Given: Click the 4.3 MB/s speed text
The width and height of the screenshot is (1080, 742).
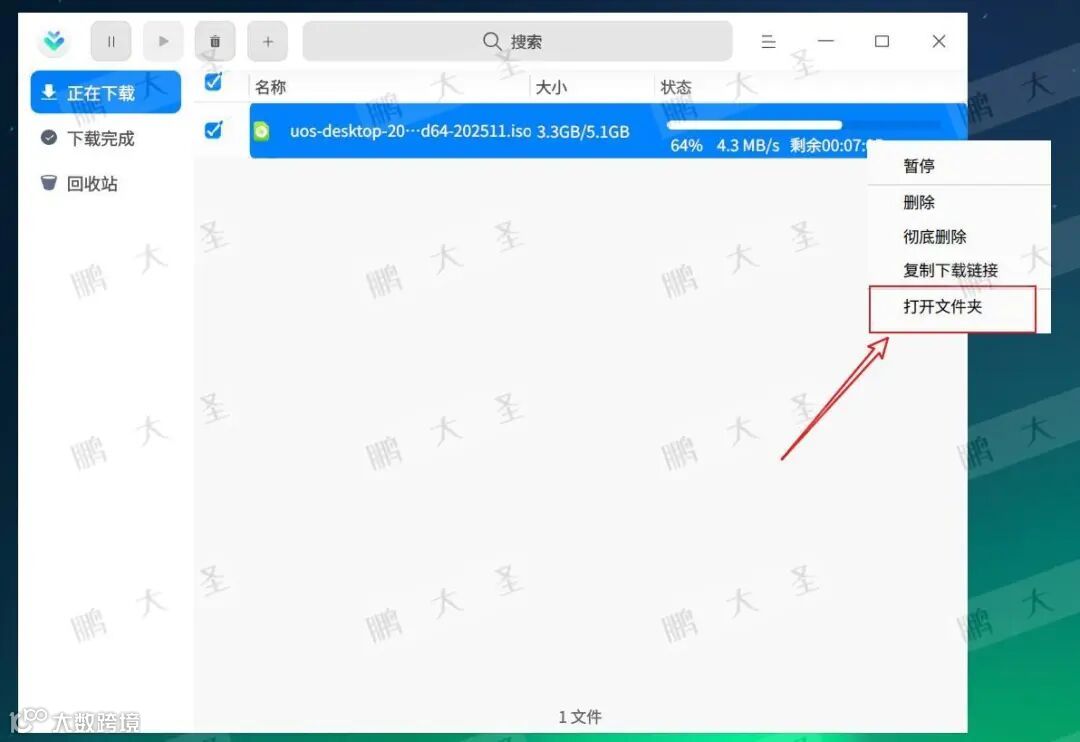Looking at the screenshot, I should click(748, 145).
